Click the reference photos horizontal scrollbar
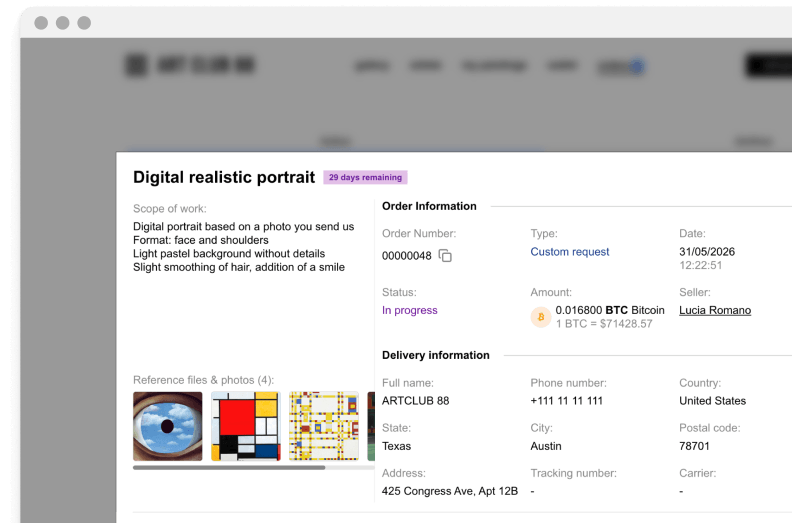Viewport: 792px width, 523px height. tap(229, 468)
